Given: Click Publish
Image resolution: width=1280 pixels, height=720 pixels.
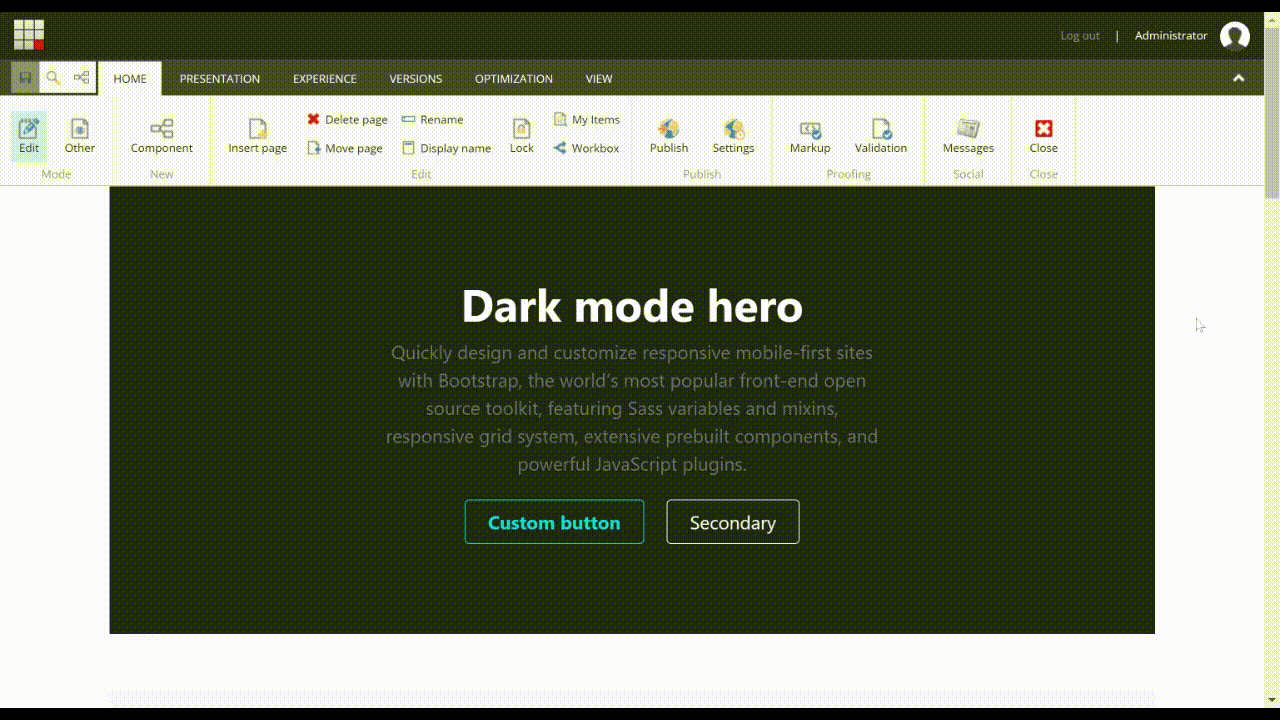Looking at the screenshot, I should [x=669, y=136].
